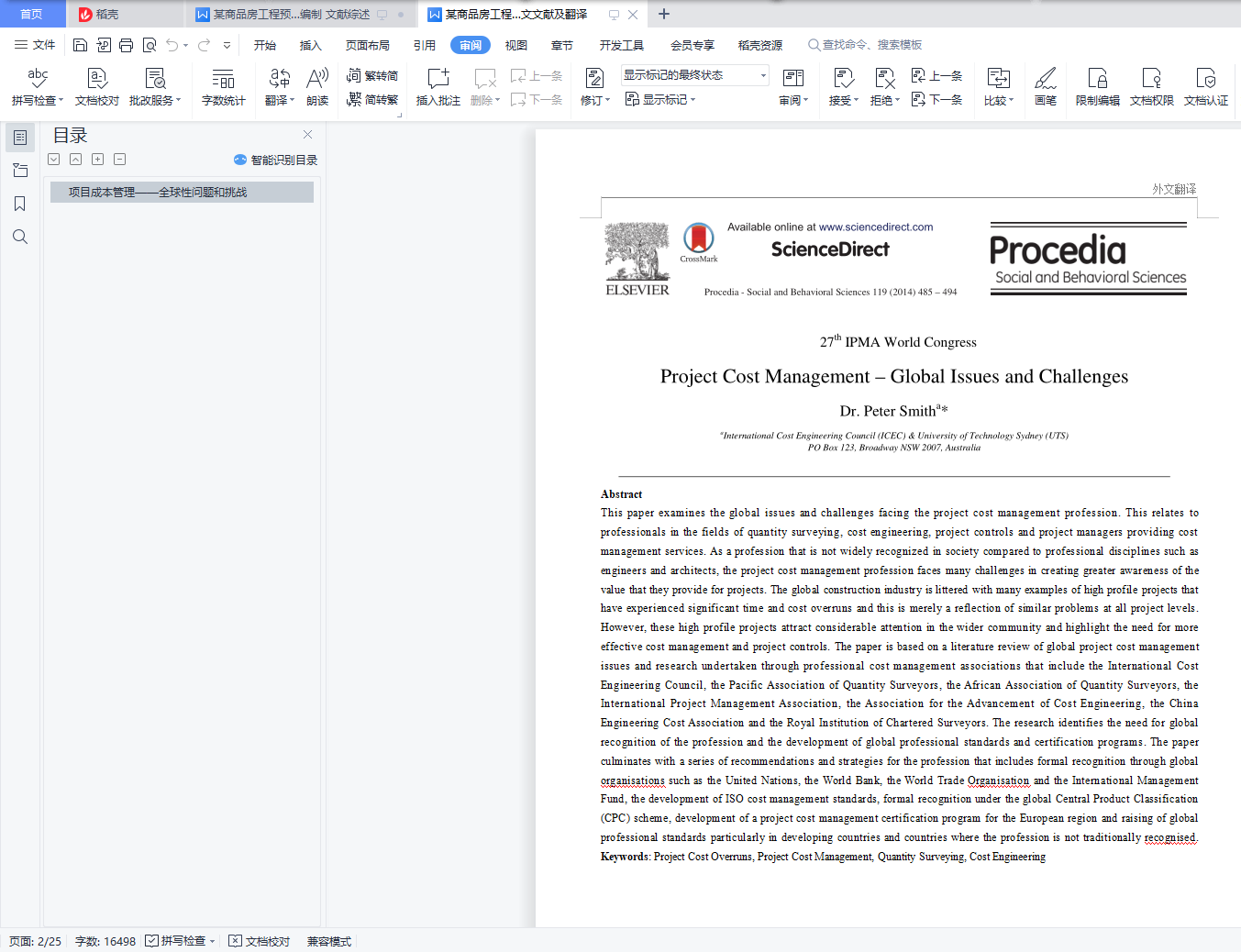1241x952 pixels.
Task: Expand the 拒绝 reject dropdown
Action: [897, 101]
